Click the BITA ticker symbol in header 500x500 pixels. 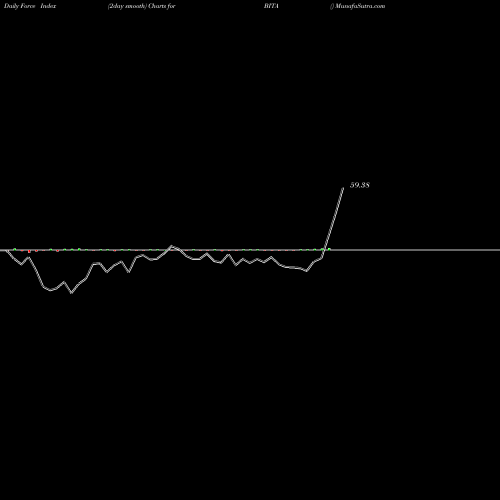271,6
